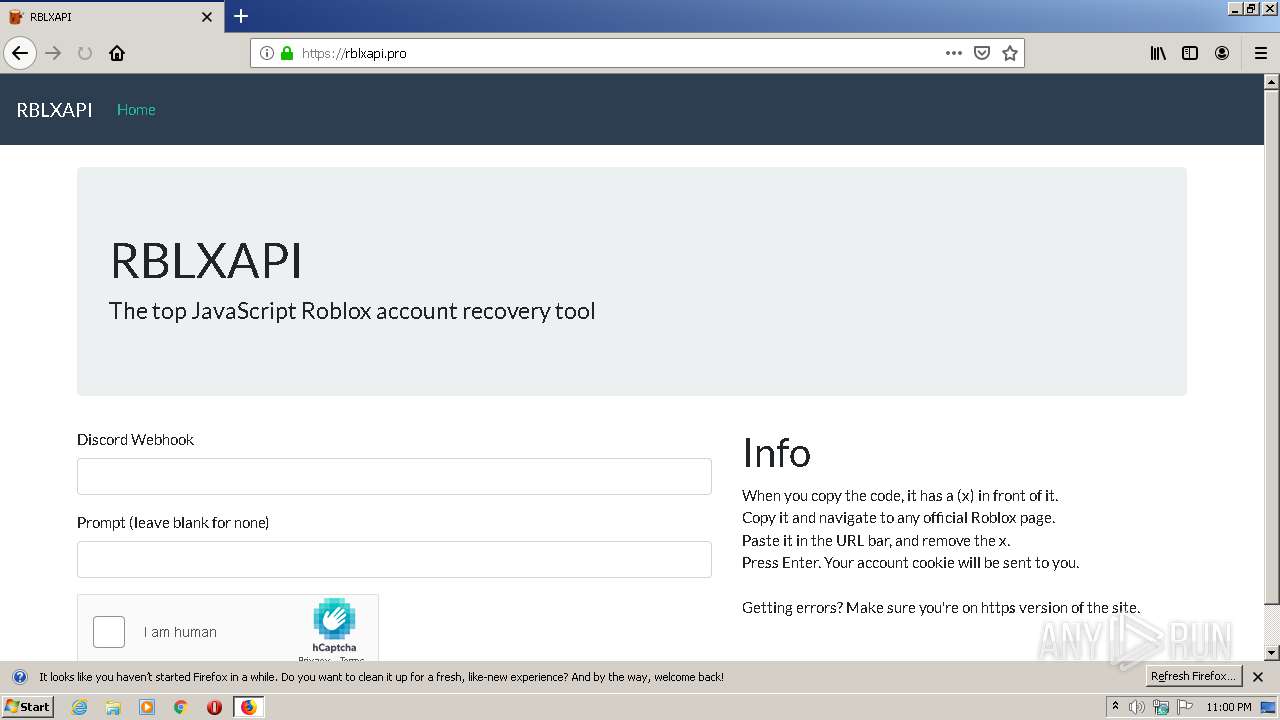
Task: Open Windows Explorer folder in taskbar
Action: point(113,707)
